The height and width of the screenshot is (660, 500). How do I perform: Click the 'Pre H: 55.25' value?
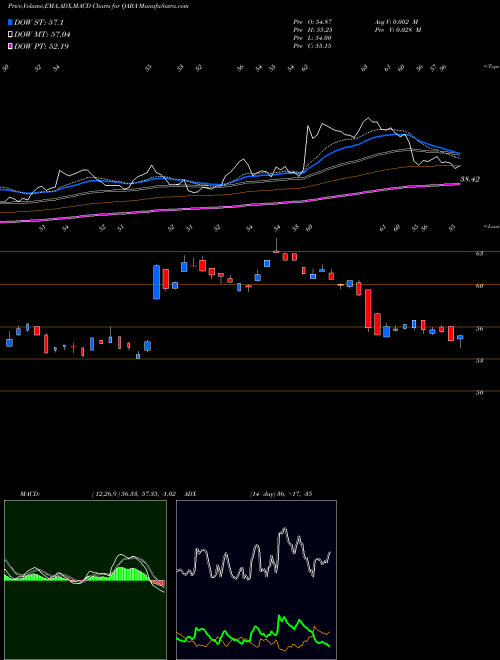pyautogui.click(x=312, y=30)
